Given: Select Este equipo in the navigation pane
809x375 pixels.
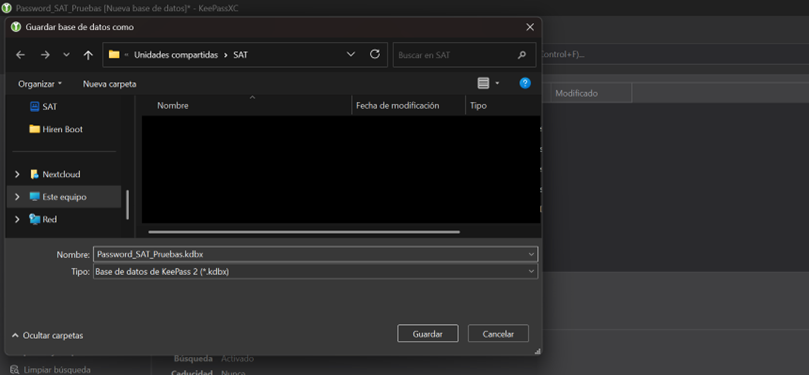Looking at the screenshot, I should [x=64, y=197].
